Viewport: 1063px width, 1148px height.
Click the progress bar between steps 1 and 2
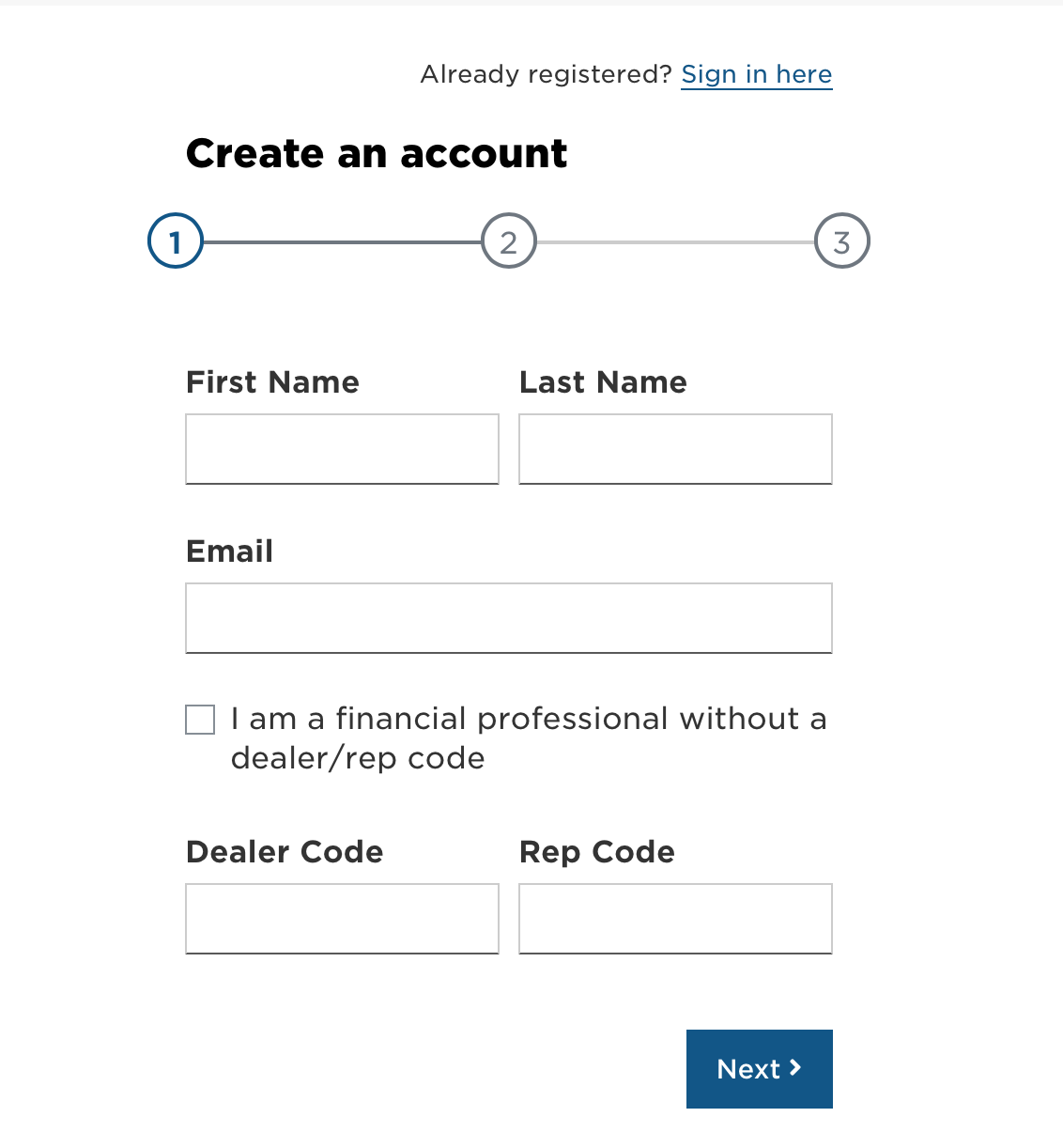click(341, 240)
